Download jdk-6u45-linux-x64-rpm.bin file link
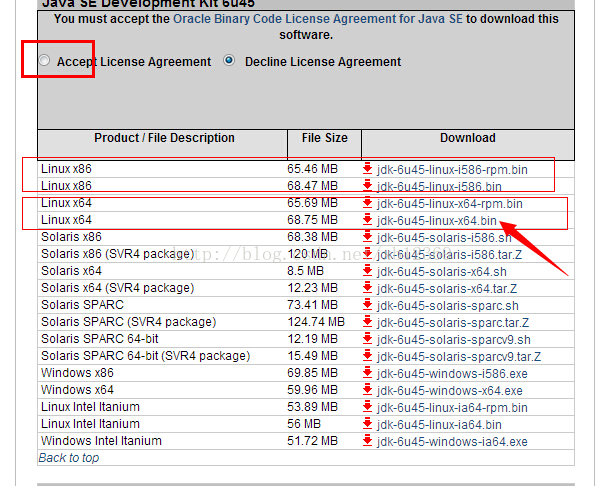Screen dimensions: 604x486 [x=450, y=204]
